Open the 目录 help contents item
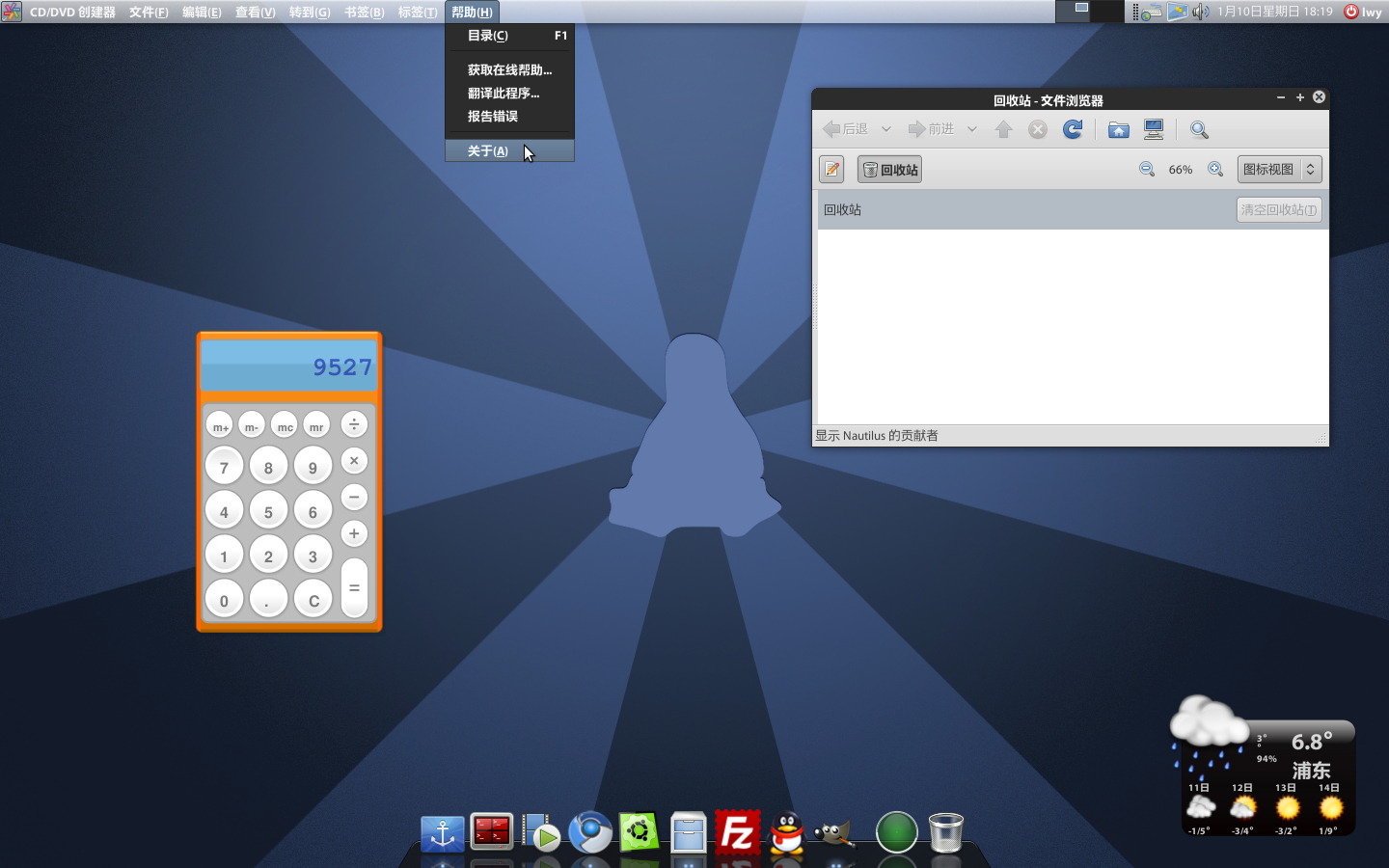 [x=510, y=36]
